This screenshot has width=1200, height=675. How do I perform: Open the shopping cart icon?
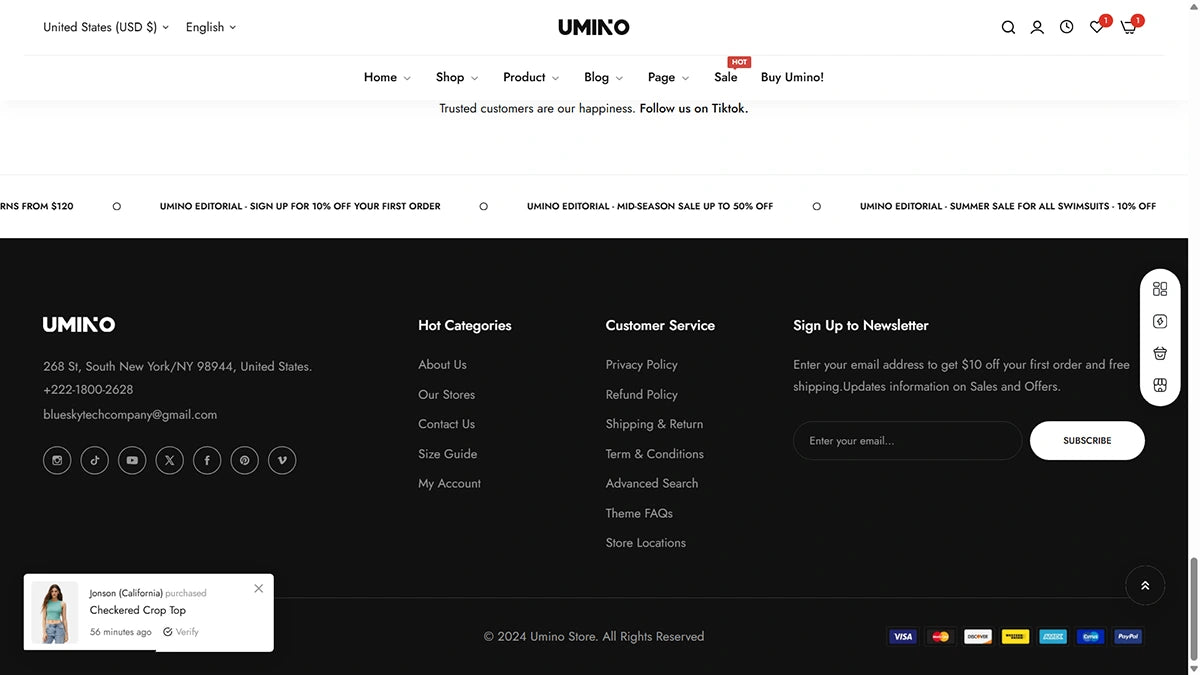click(1127, 28)
